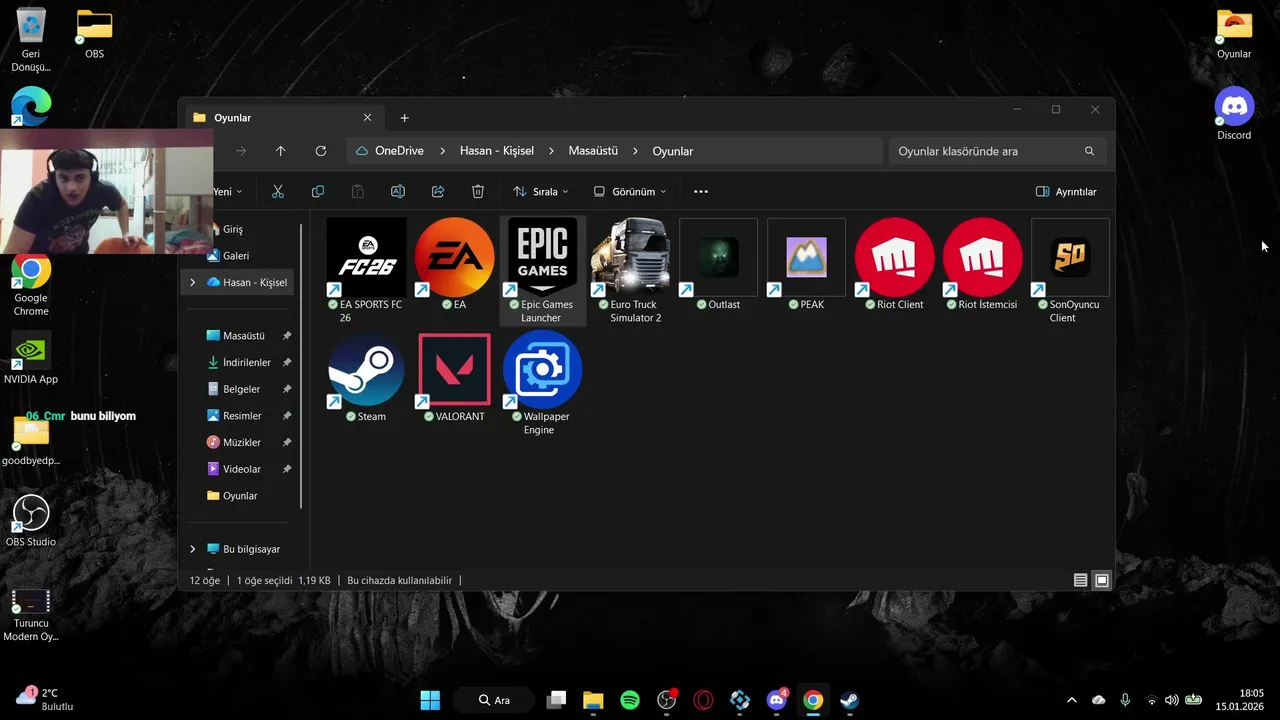
Task: Open Discord desktop shortcut
Action: point(1234,114)
